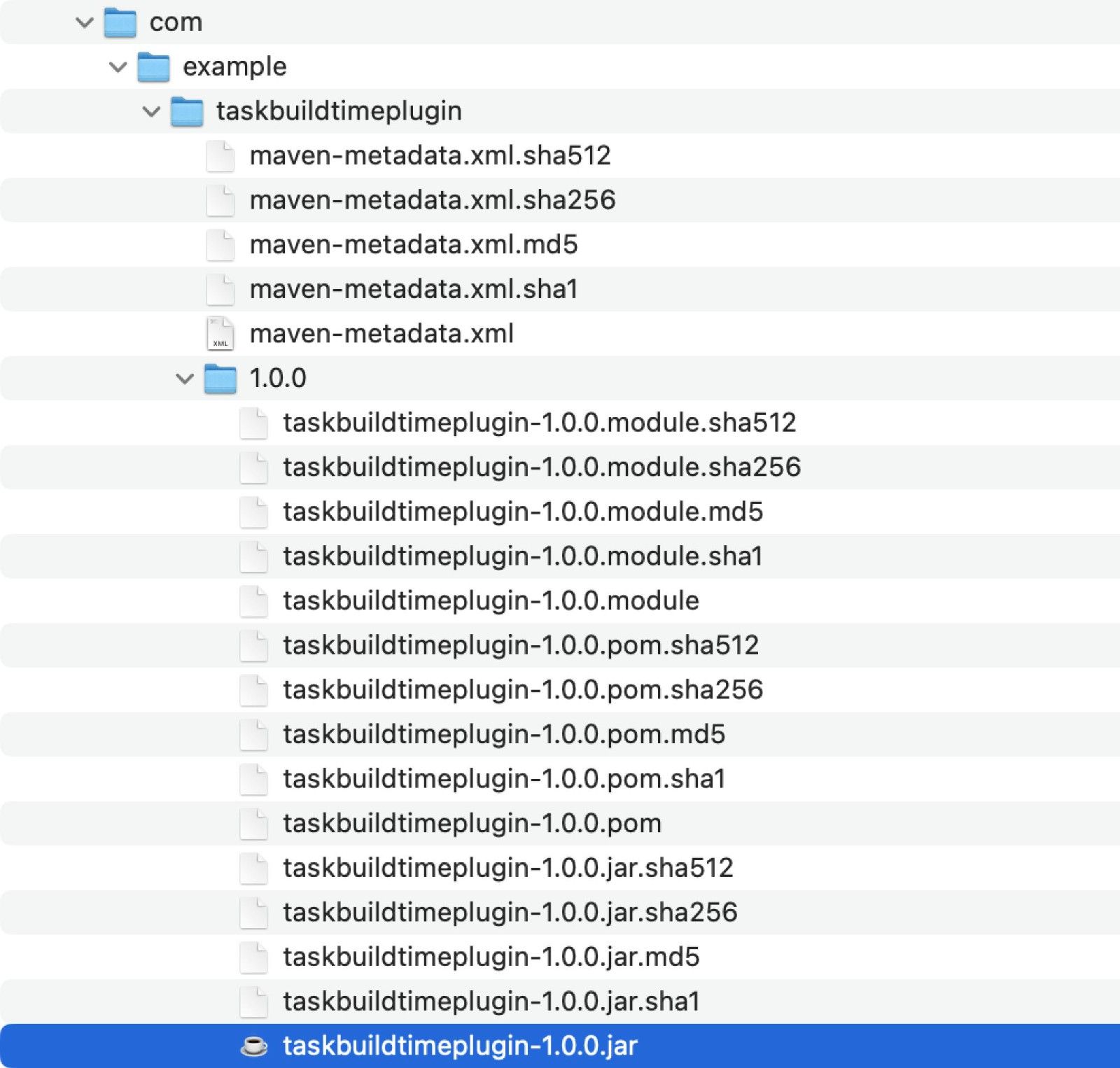Screen dimensions: 1120x1068
Task: Click the com folder icon
Action: (120, 22)
